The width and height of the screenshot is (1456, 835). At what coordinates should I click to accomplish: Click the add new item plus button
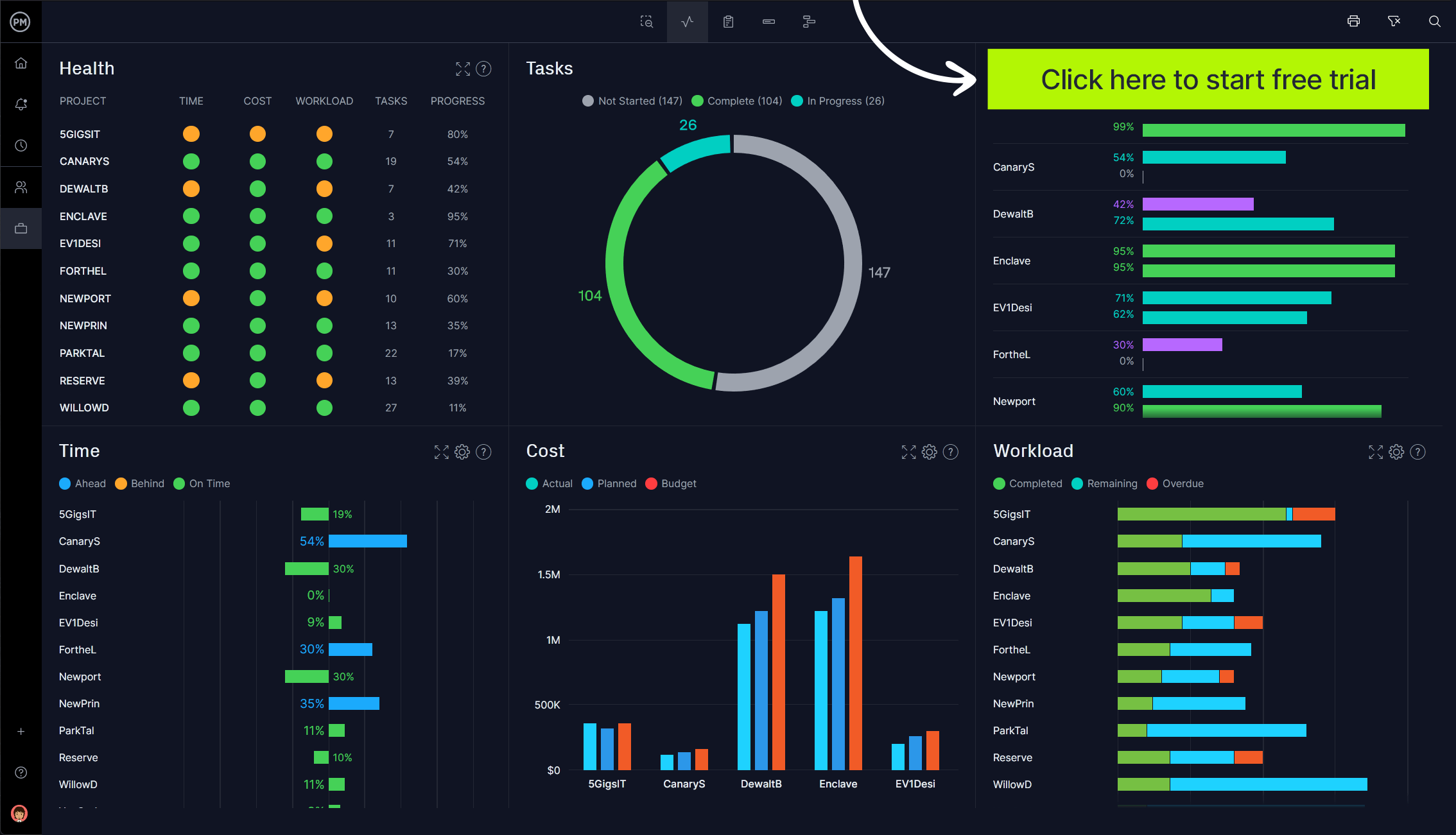pos(21,731)
